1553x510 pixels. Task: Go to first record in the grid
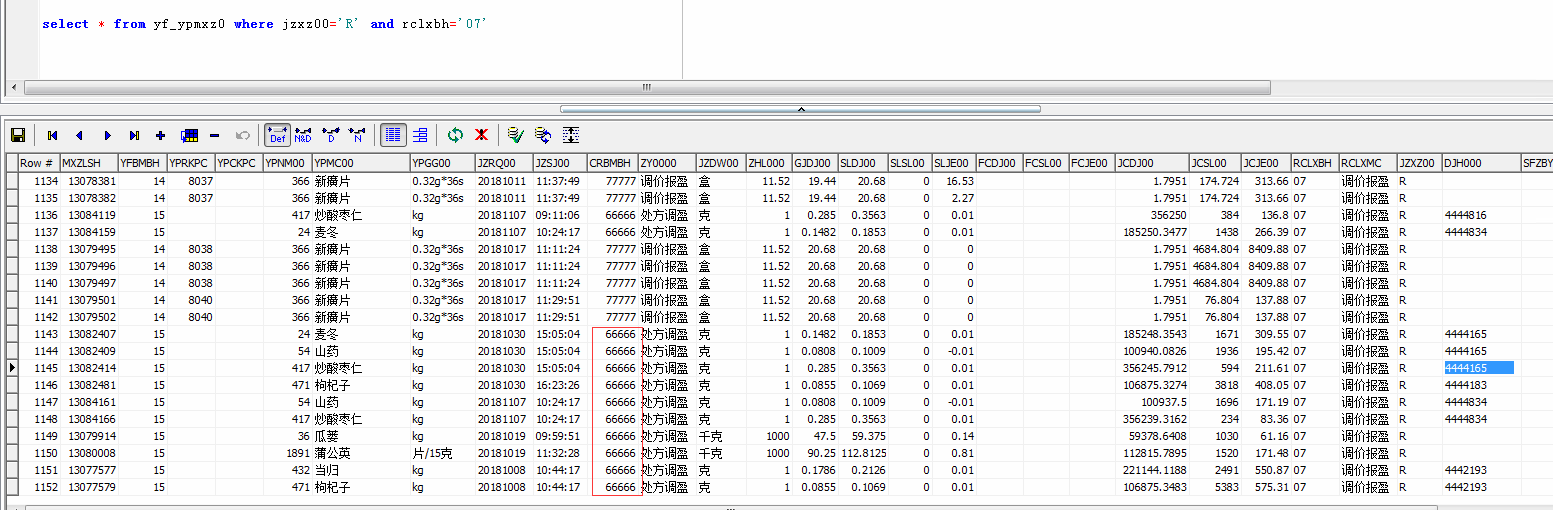pos(52,135)
